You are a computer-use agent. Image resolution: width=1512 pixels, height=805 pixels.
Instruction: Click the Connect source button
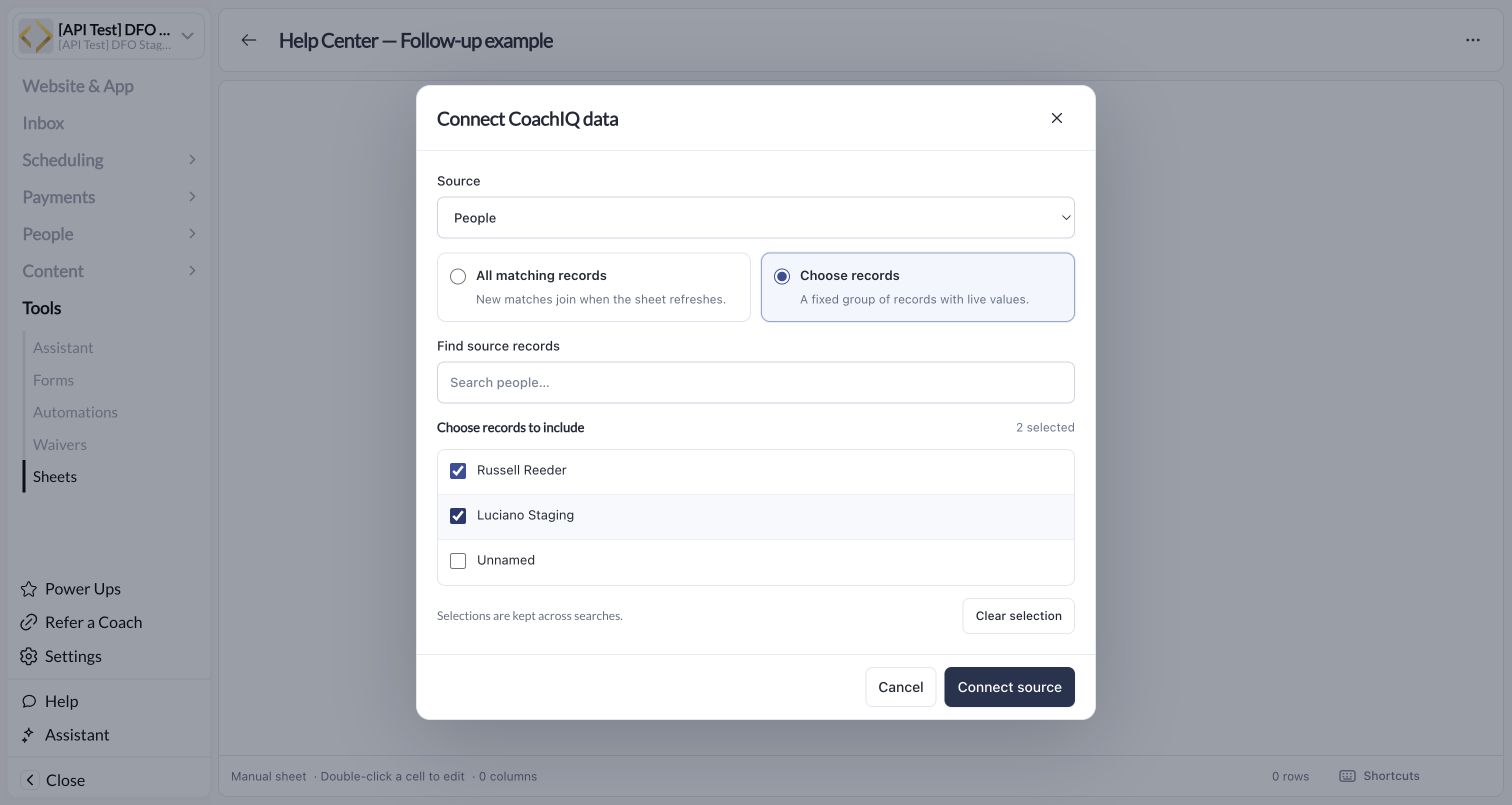coord(1009,687)
